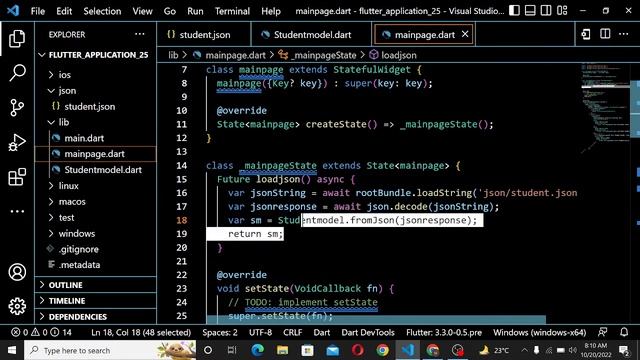Open the File menu

coord(38,11)
